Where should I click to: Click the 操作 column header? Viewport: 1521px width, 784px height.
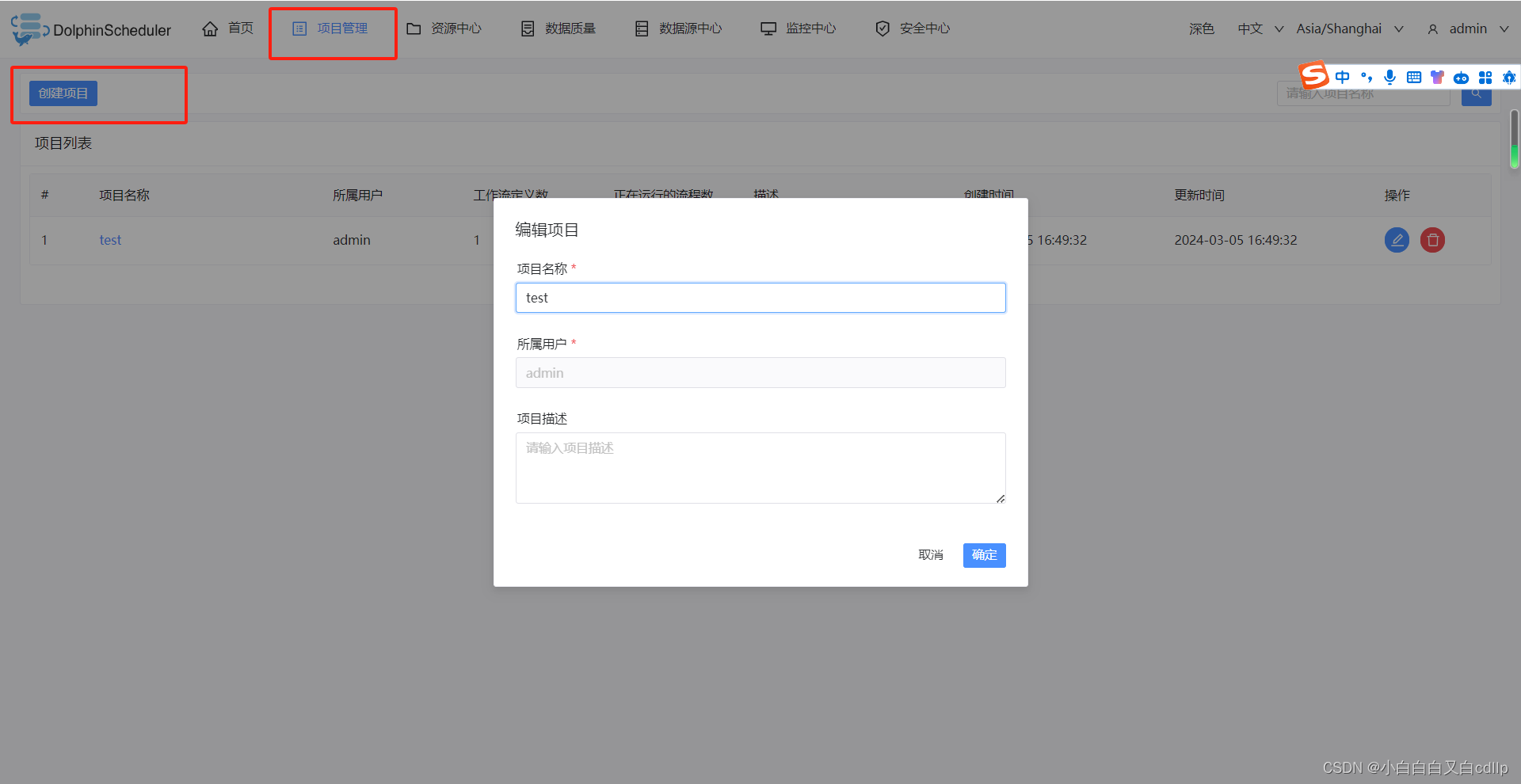point(1397,196)
